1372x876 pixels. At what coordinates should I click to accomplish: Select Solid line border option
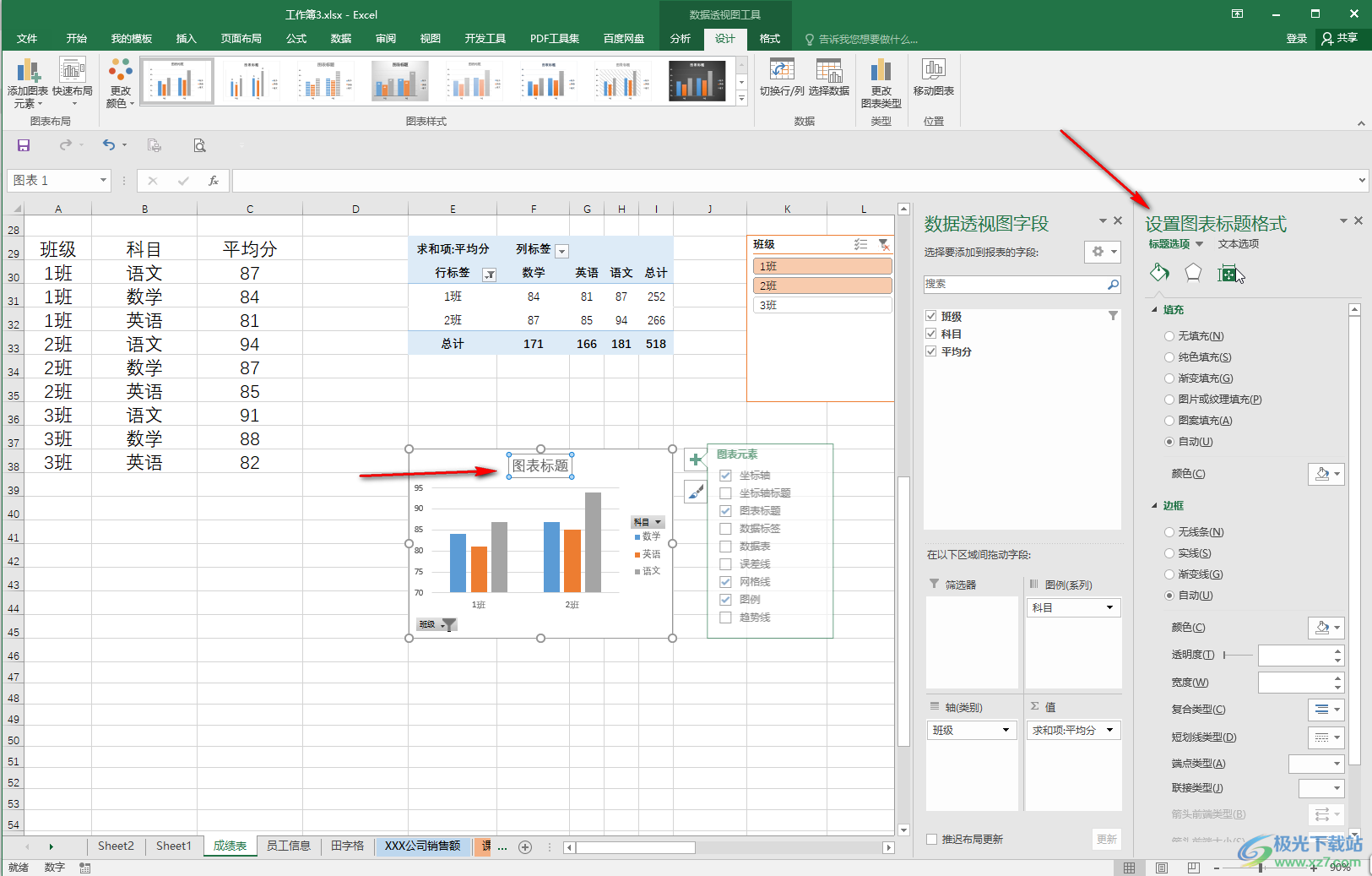(x=1169, y=553)
